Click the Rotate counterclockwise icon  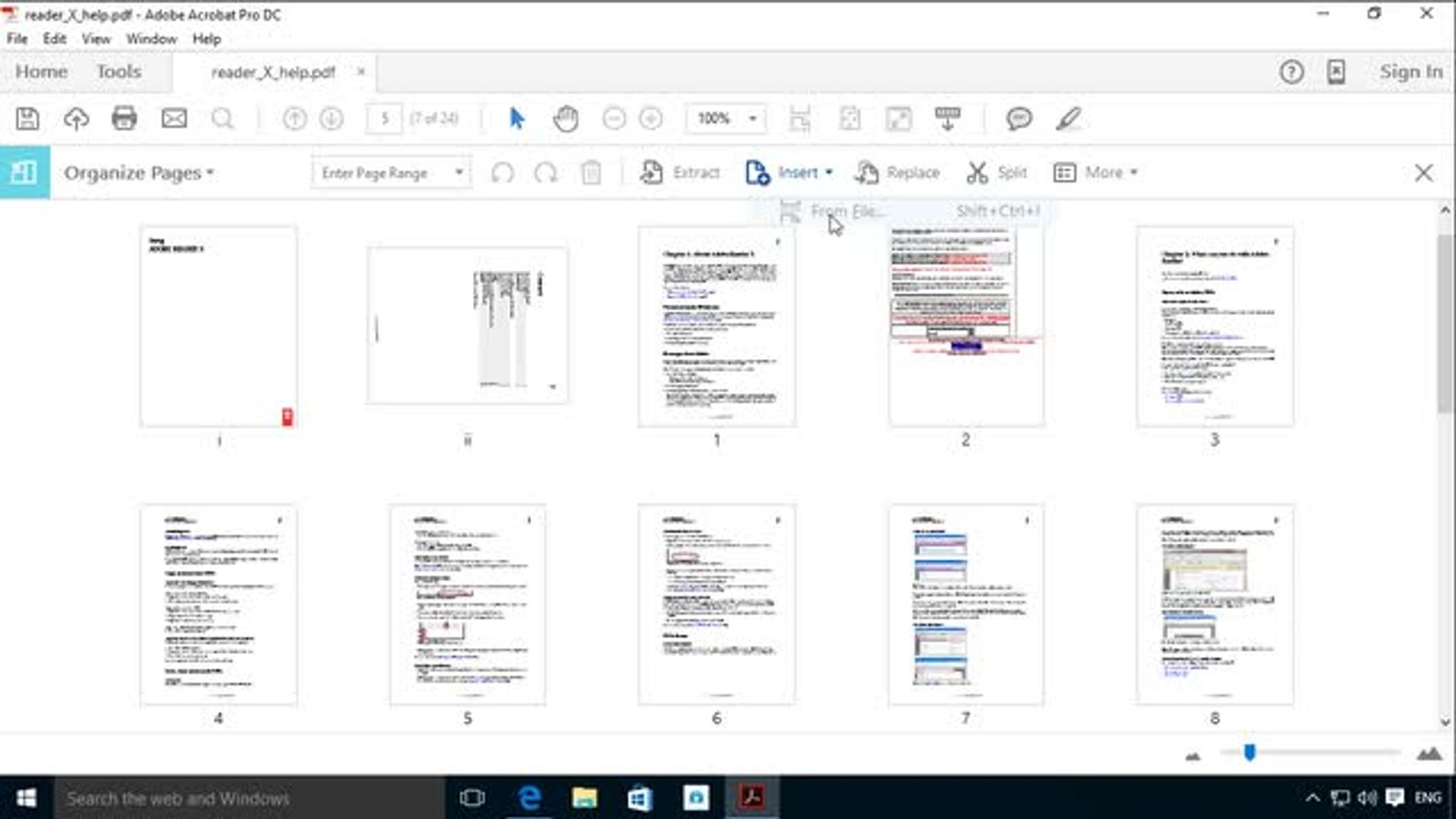tap(502, 173)
